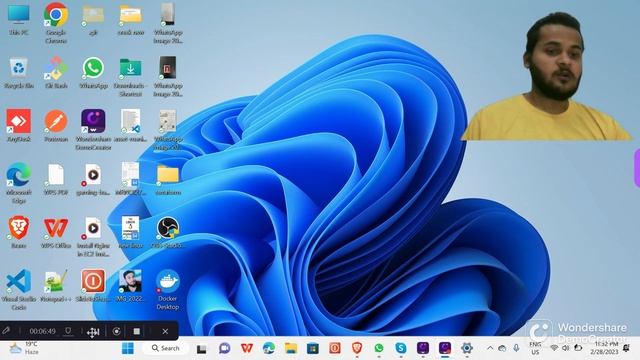
Task: Open the red power-button desktop app icon
Action: (x=93, y=285)
